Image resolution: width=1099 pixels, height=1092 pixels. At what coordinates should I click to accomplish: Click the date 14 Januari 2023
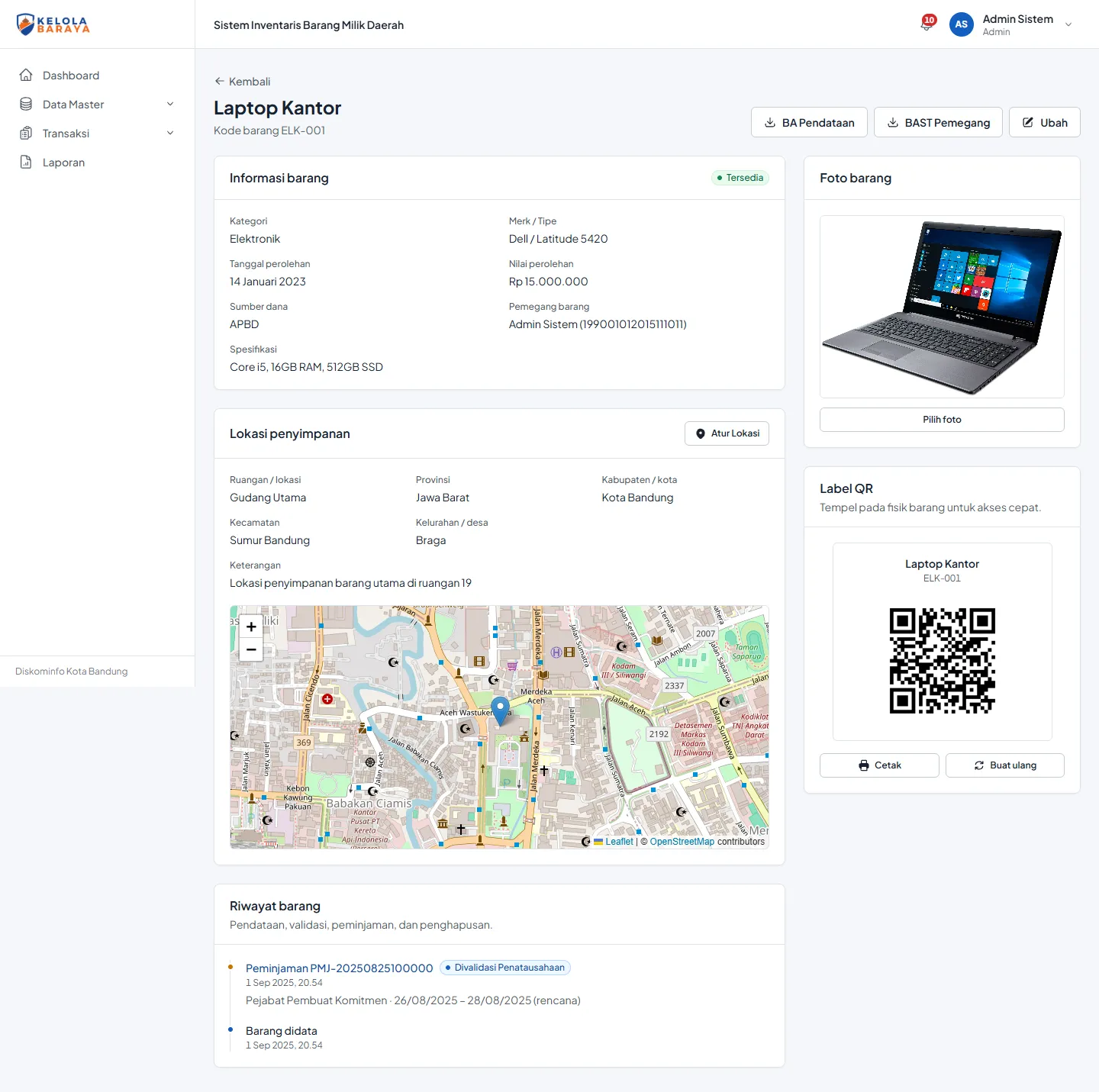[268, 282]
